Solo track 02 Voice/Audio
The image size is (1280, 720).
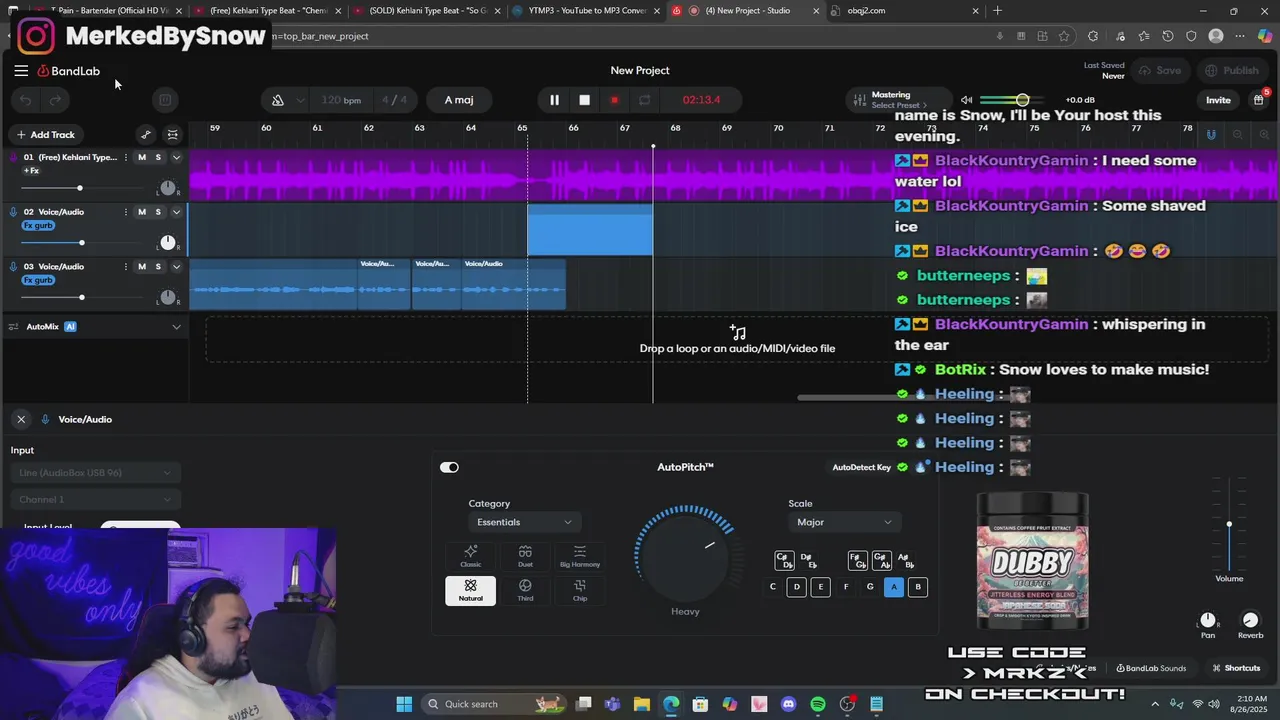158,212
